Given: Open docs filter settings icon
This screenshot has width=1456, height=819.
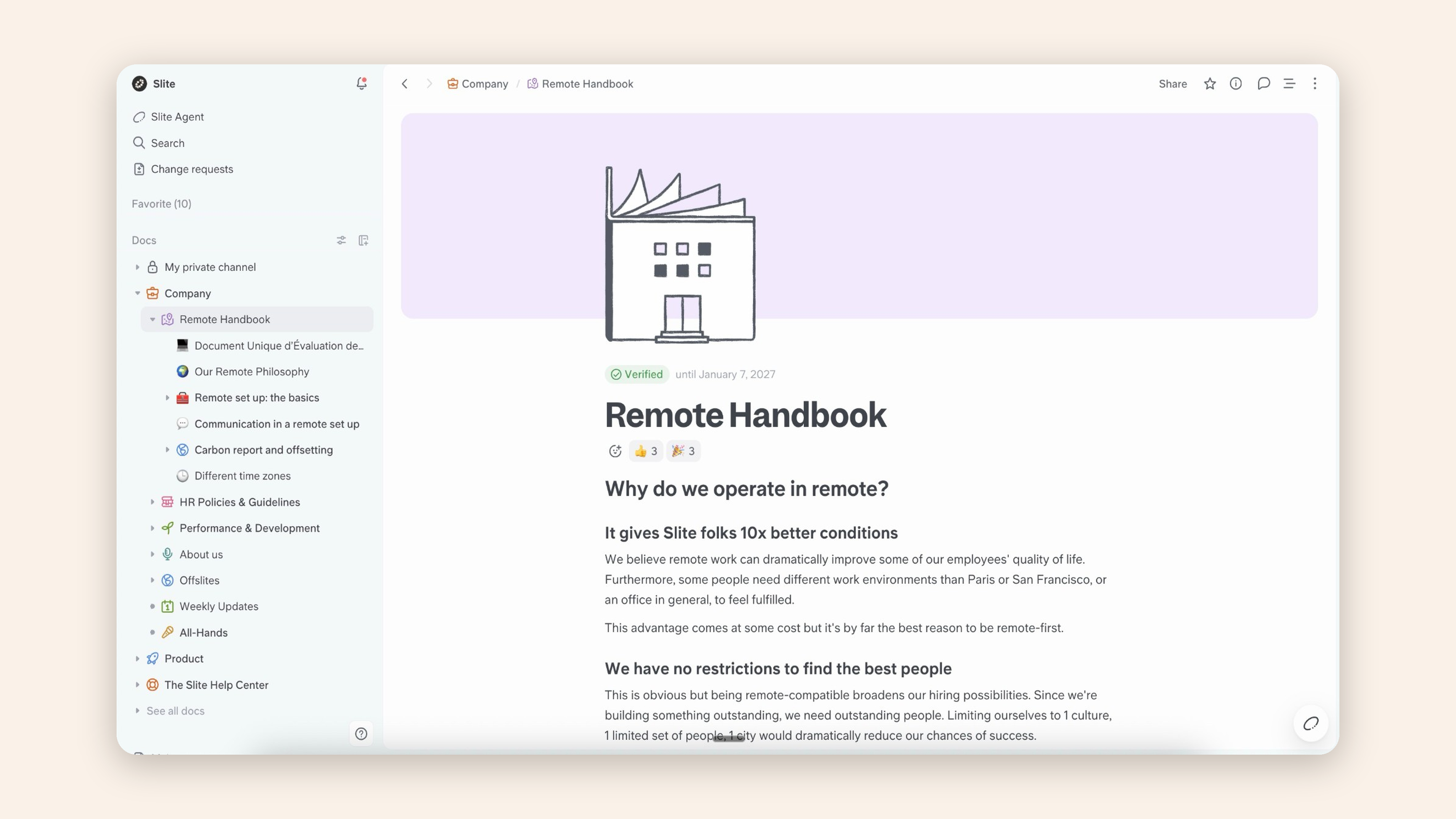Looking at the screenshot, I should pyautogui.click(x=341, y=240).
